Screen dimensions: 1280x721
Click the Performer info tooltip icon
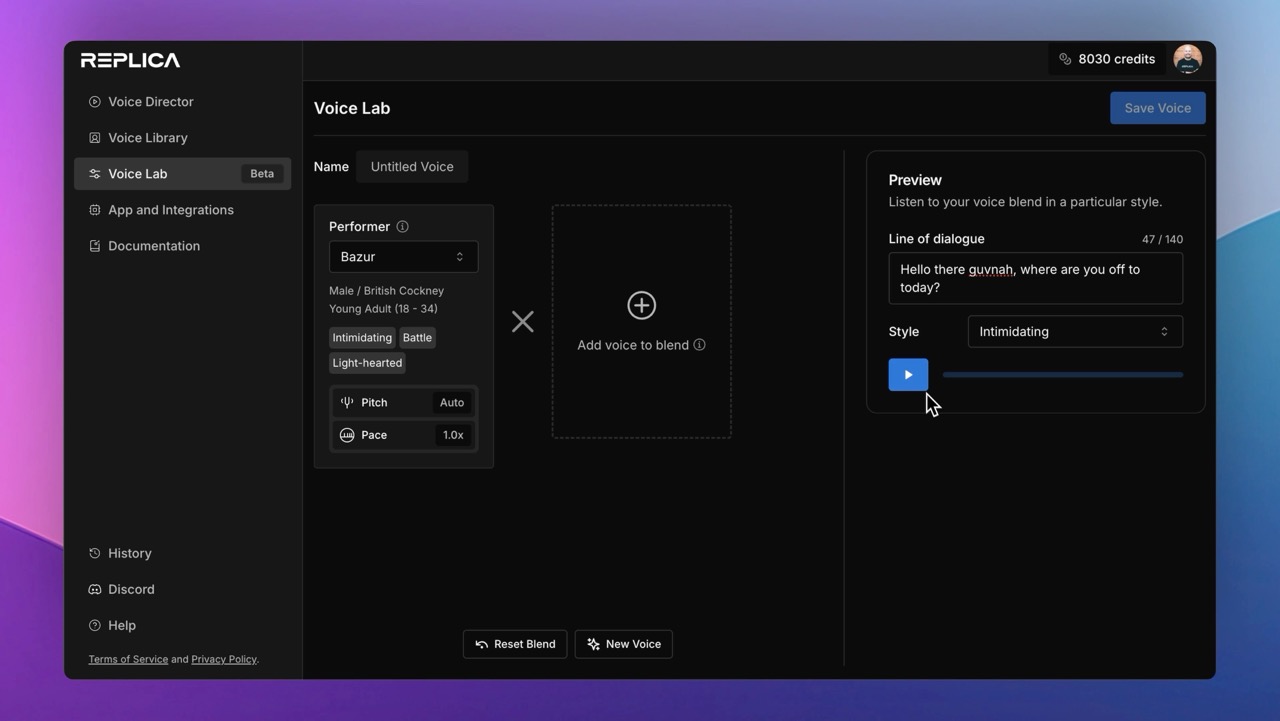(402, 226)
